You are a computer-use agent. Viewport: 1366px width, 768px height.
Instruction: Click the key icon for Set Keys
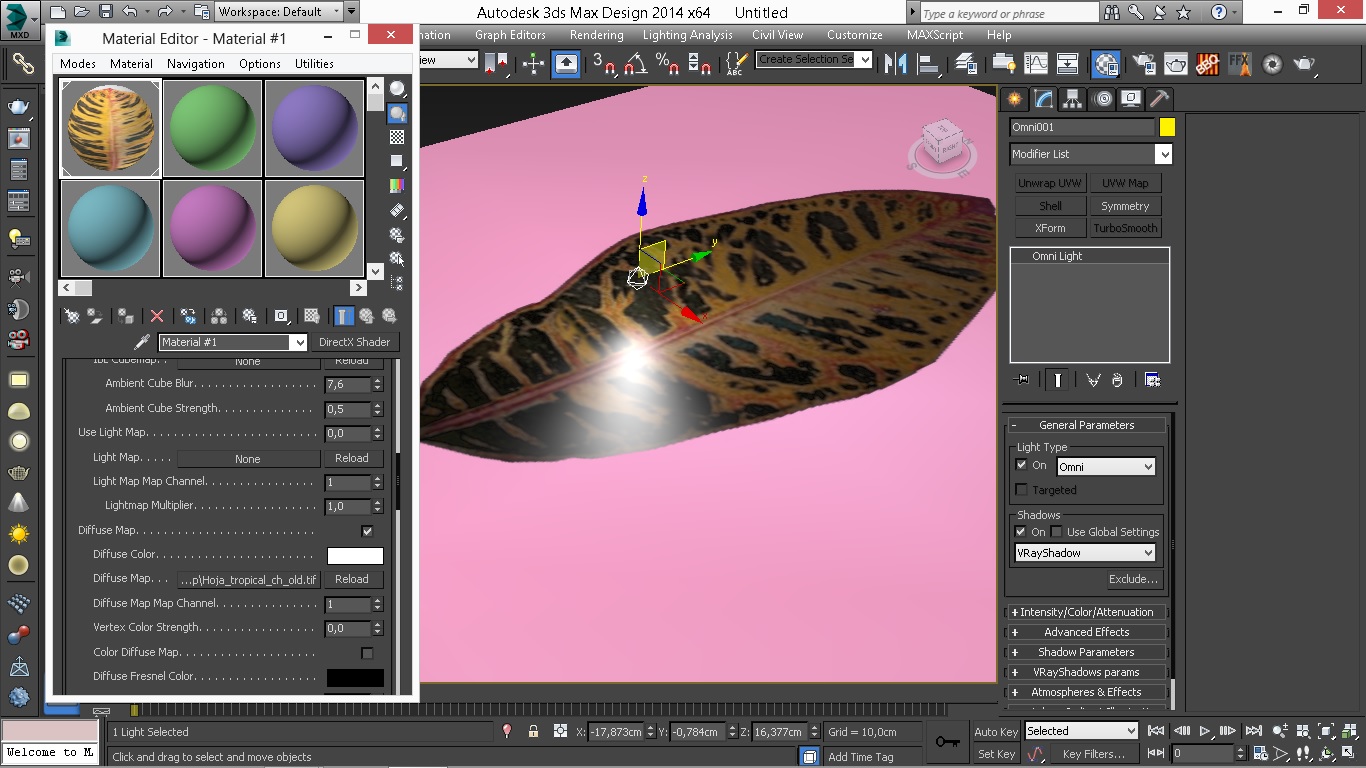coord(947,742)
